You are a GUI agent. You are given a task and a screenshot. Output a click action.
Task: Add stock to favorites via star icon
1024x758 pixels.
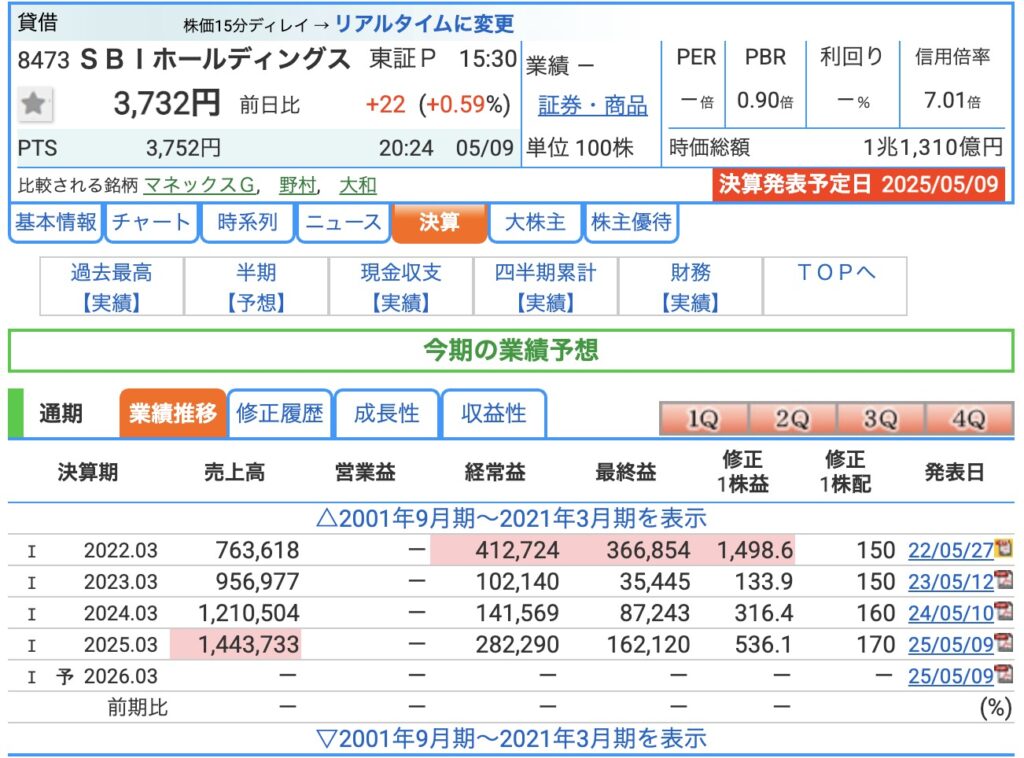pos(34,104)
